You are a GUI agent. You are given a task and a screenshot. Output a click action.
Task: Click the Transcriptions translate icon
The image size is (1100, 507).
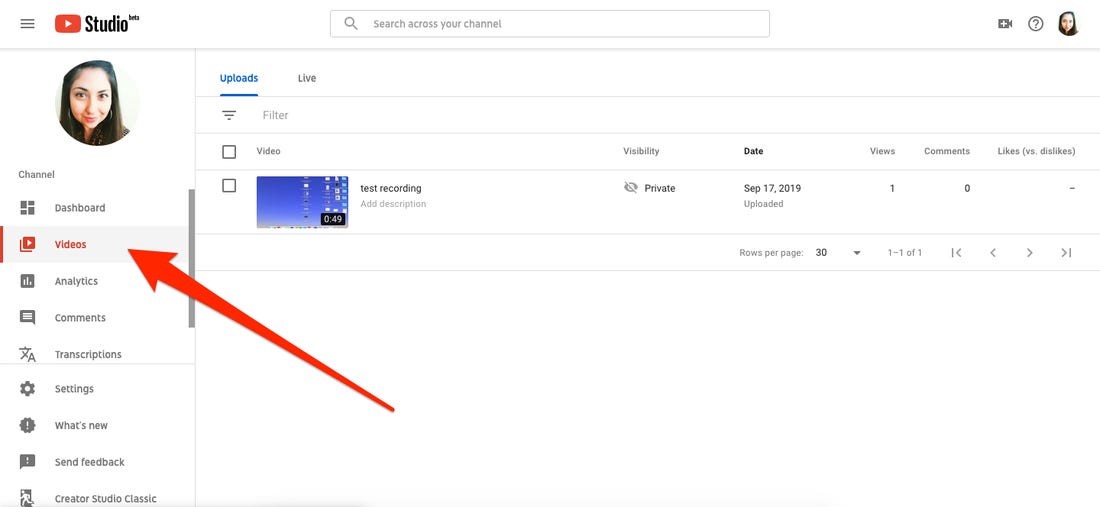27,354
